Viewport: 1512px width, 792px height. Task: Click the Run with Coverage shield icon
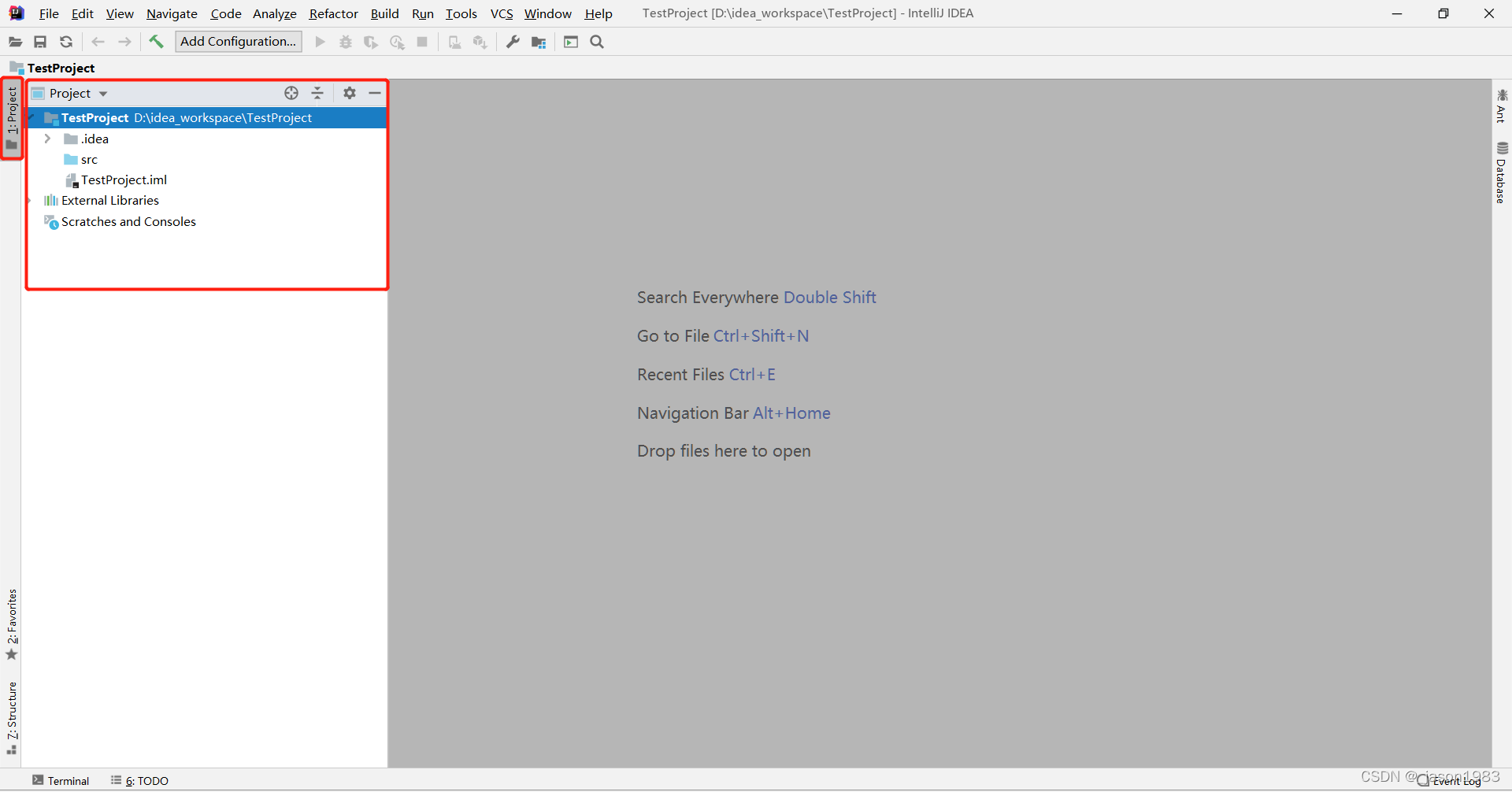pyautogui.click(x=371, y=42)
